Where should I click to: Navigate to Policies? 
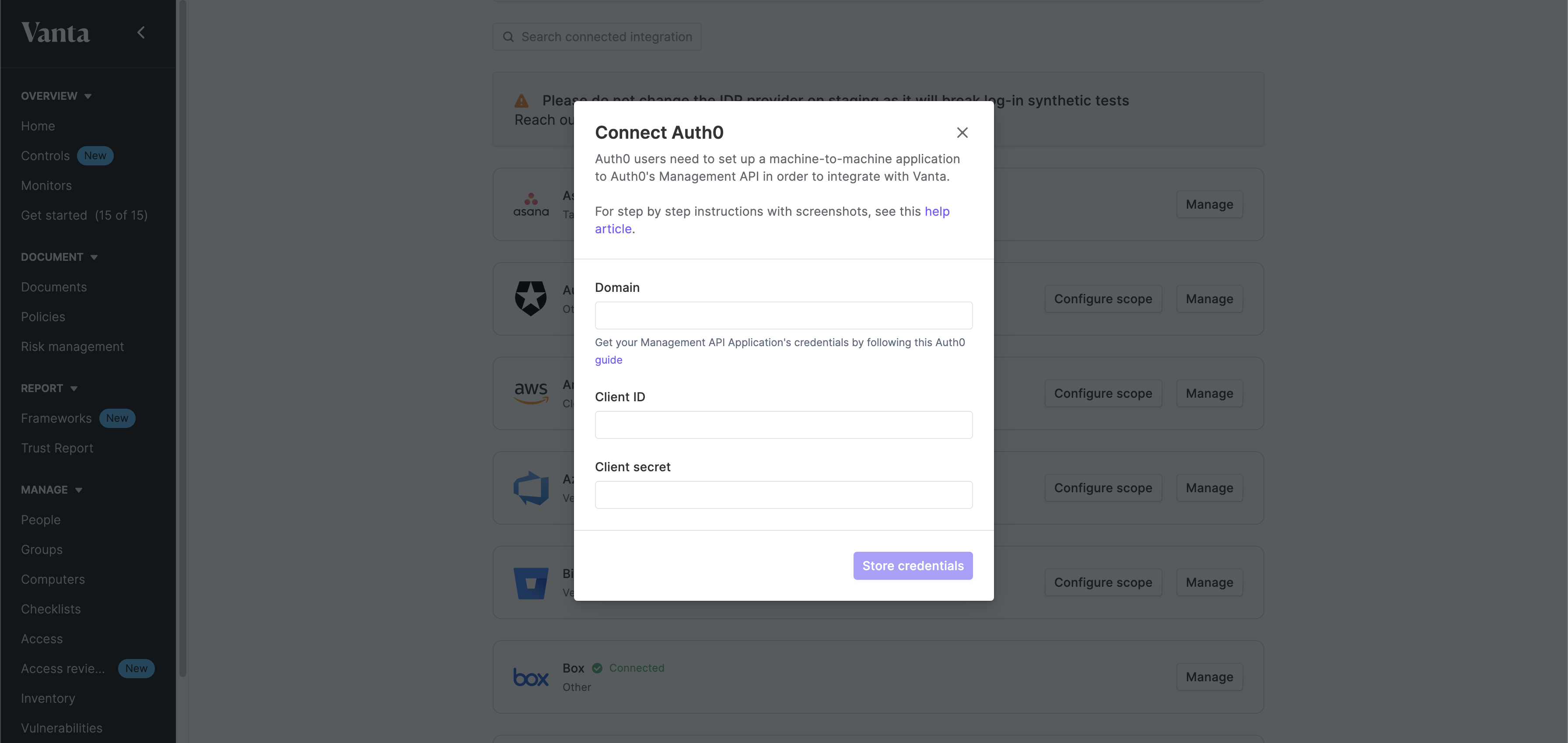42,317
